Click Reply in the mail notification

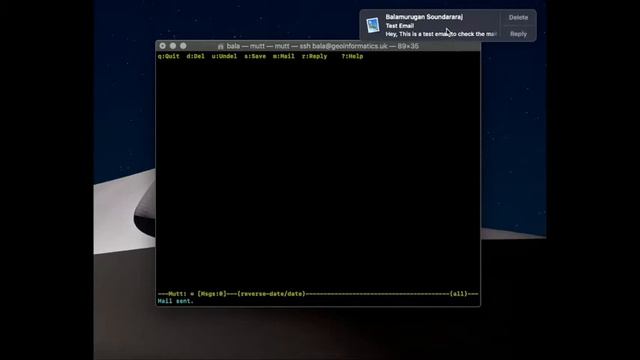pyautogui.click(x=518, y=34)
